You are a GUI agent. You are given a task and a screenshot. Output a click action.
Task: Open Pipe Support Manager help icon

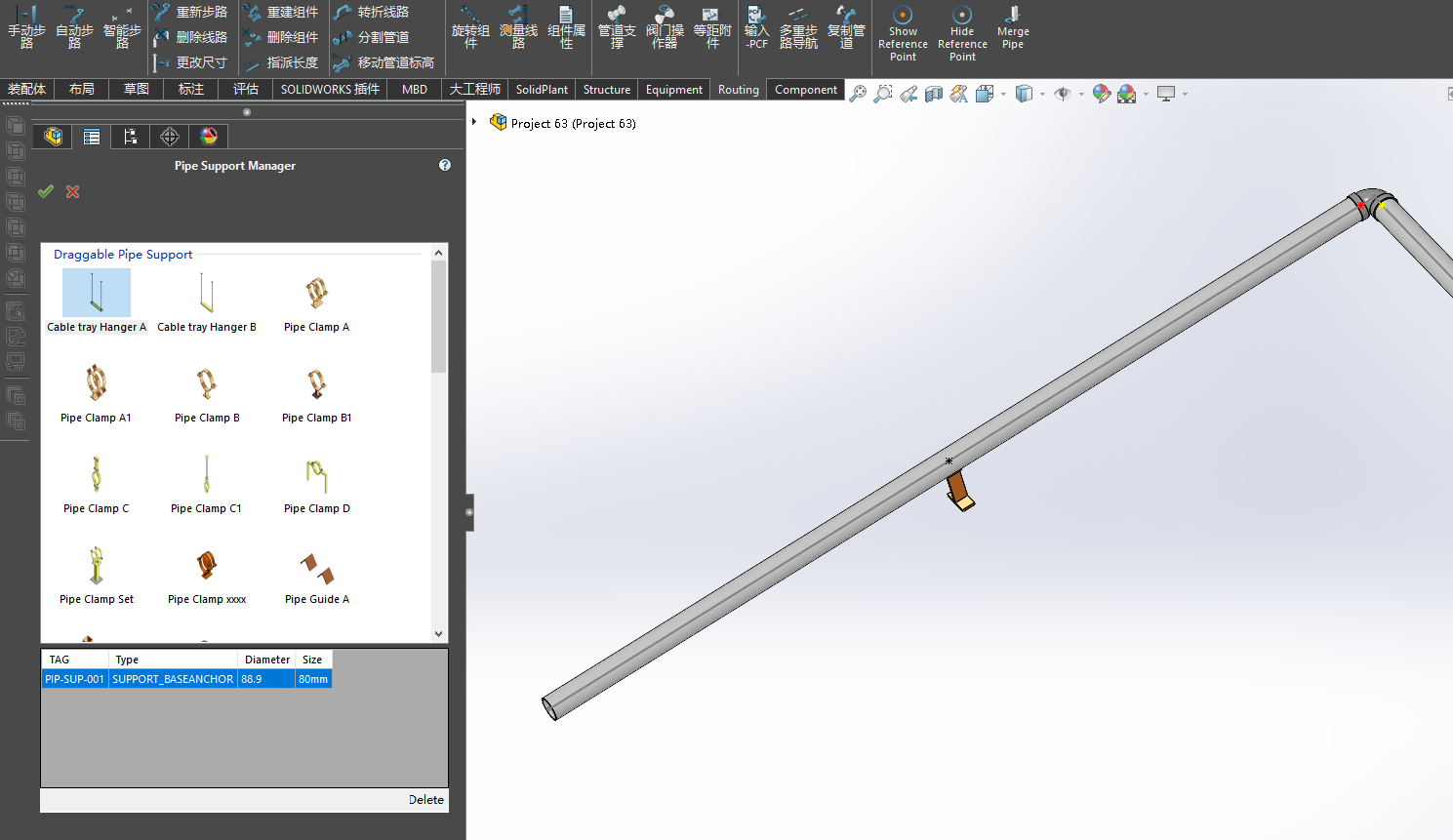click(x=445, y=165)
